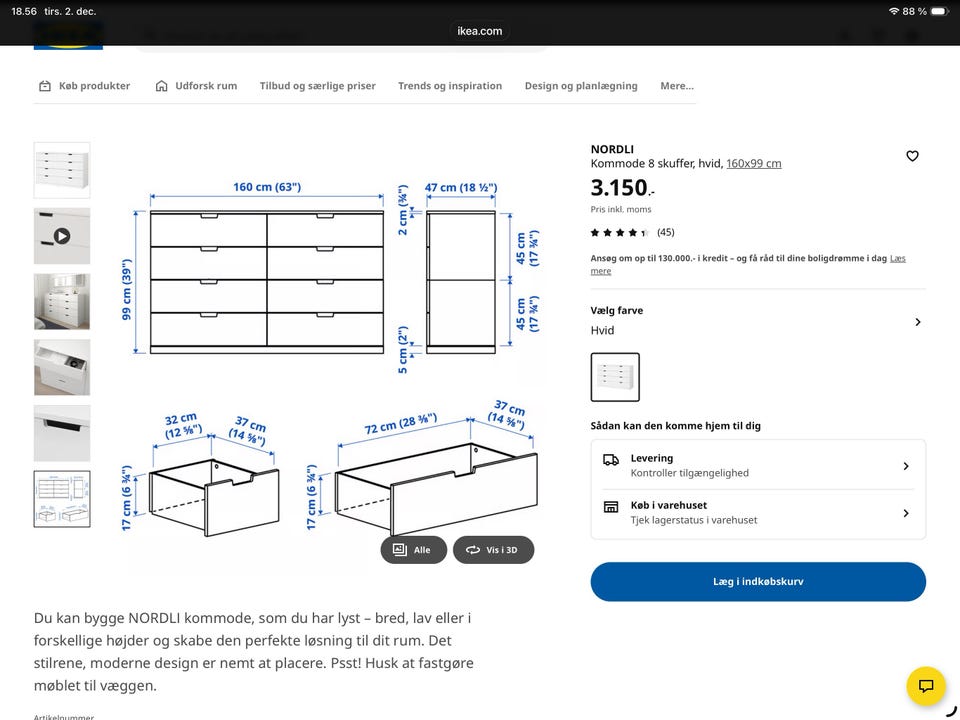This screenshot has width=960, height=720.
Task: Expand Levering availability row
Action: click(758, 466)
